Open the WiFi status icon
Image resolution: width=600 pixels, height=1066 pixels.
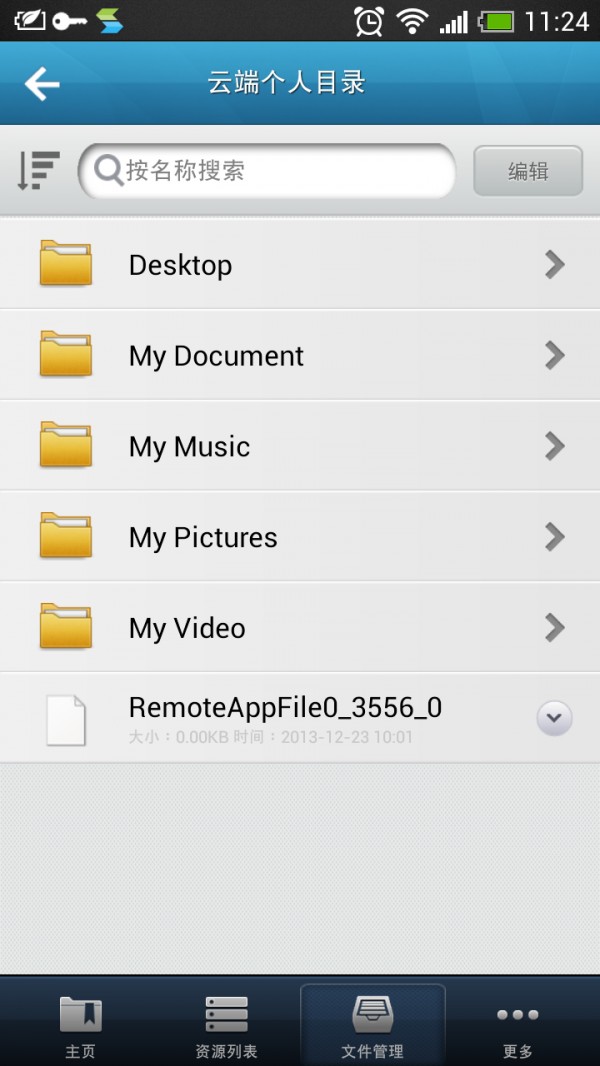pyautogui.click(x=411, y=20)
